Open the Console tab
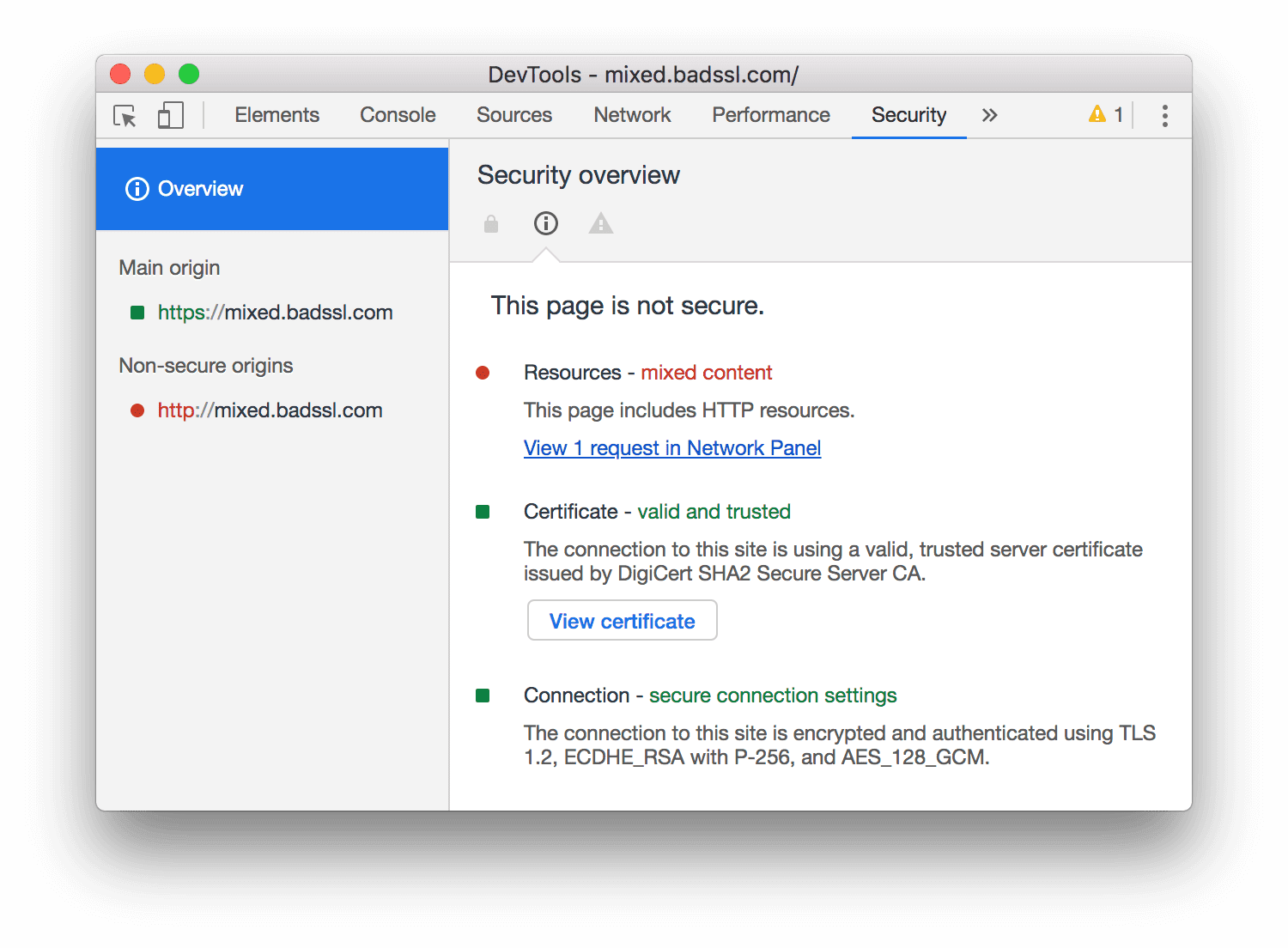1288x948 pixels. (397, 115)
